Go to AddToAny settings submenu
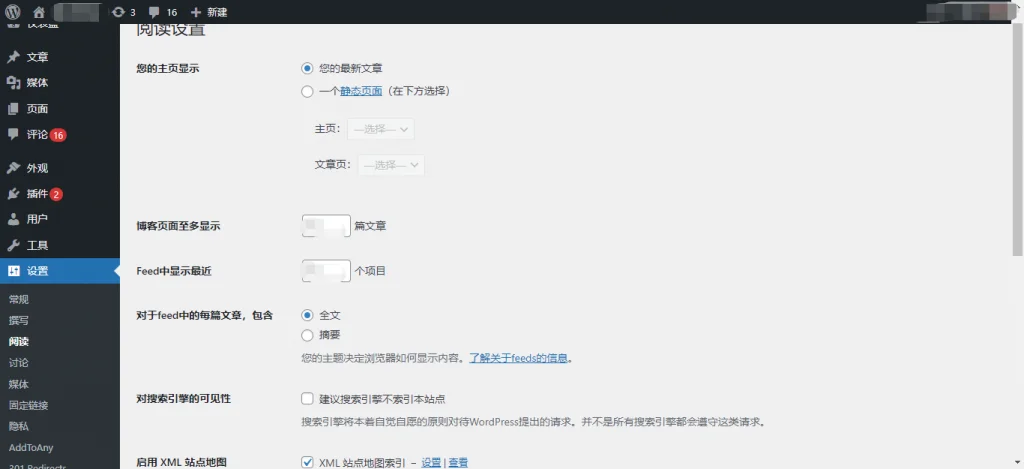 (31, 447)
